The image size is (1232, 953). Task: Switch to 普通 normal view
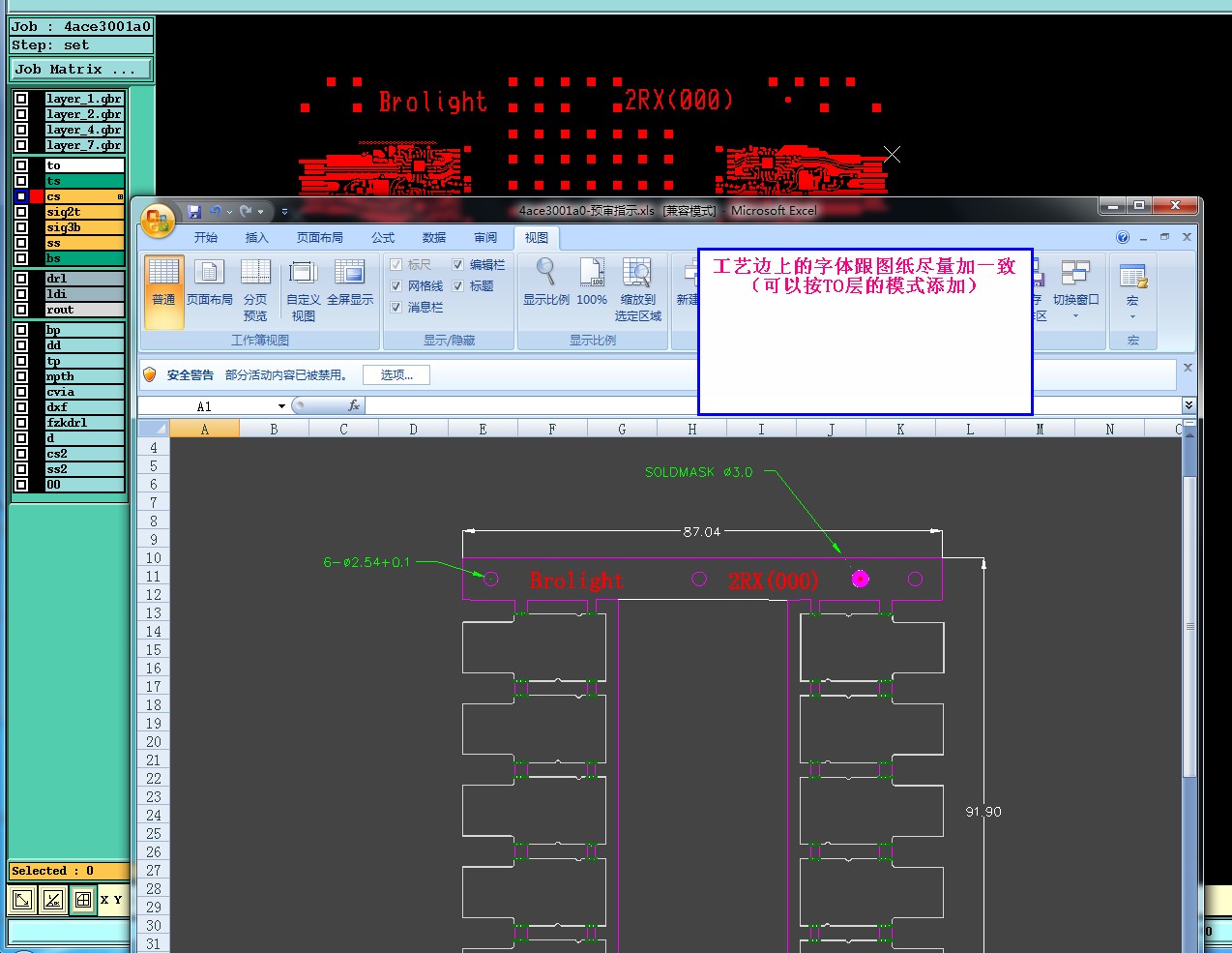(163, 291)
